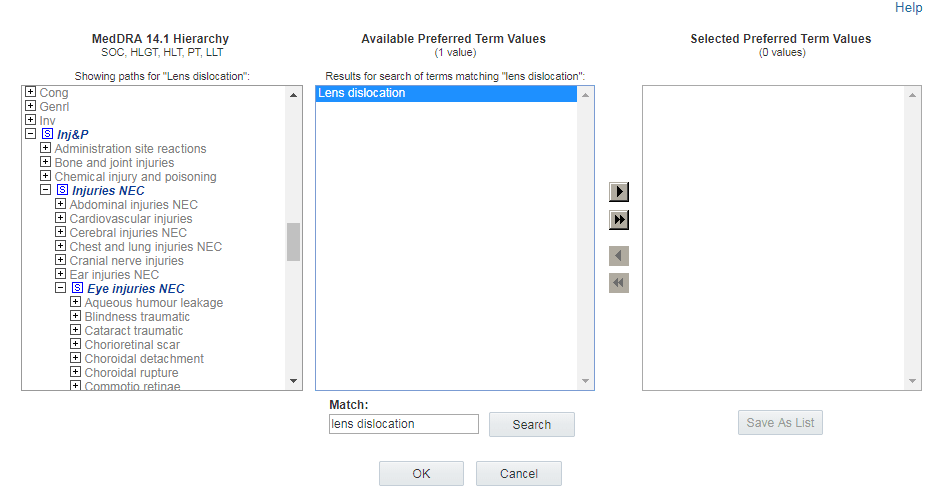925x491 pixels.
Task: Click the single left arrow remove button
Action: pyautogui.click(x=619, y=256)
